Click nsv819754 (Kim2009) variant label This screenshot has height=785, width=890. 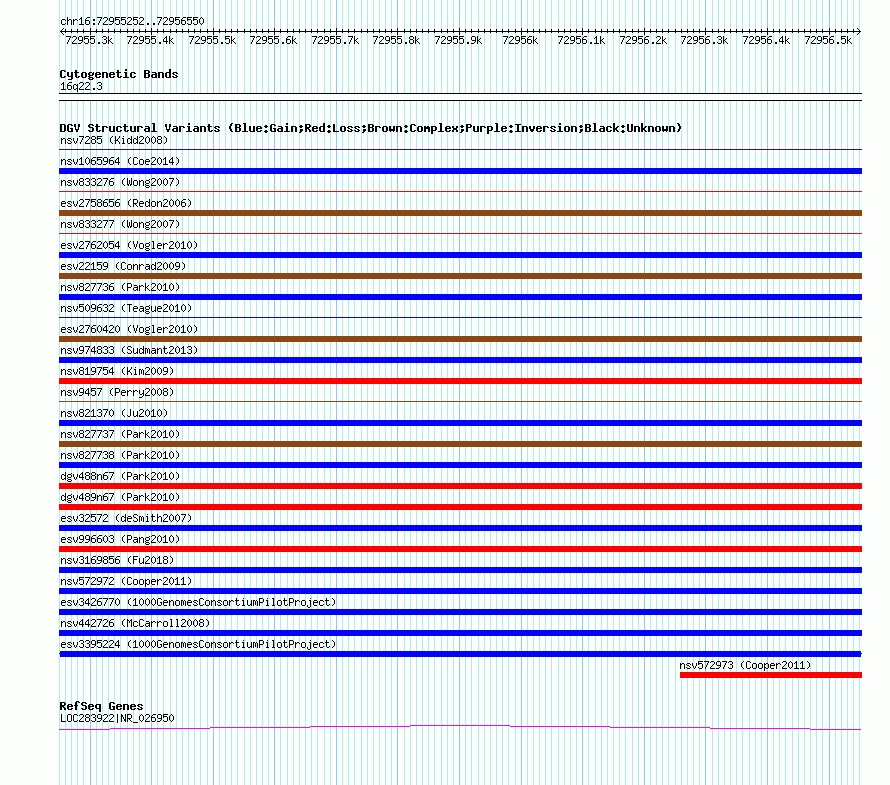(x=117, y=371)
